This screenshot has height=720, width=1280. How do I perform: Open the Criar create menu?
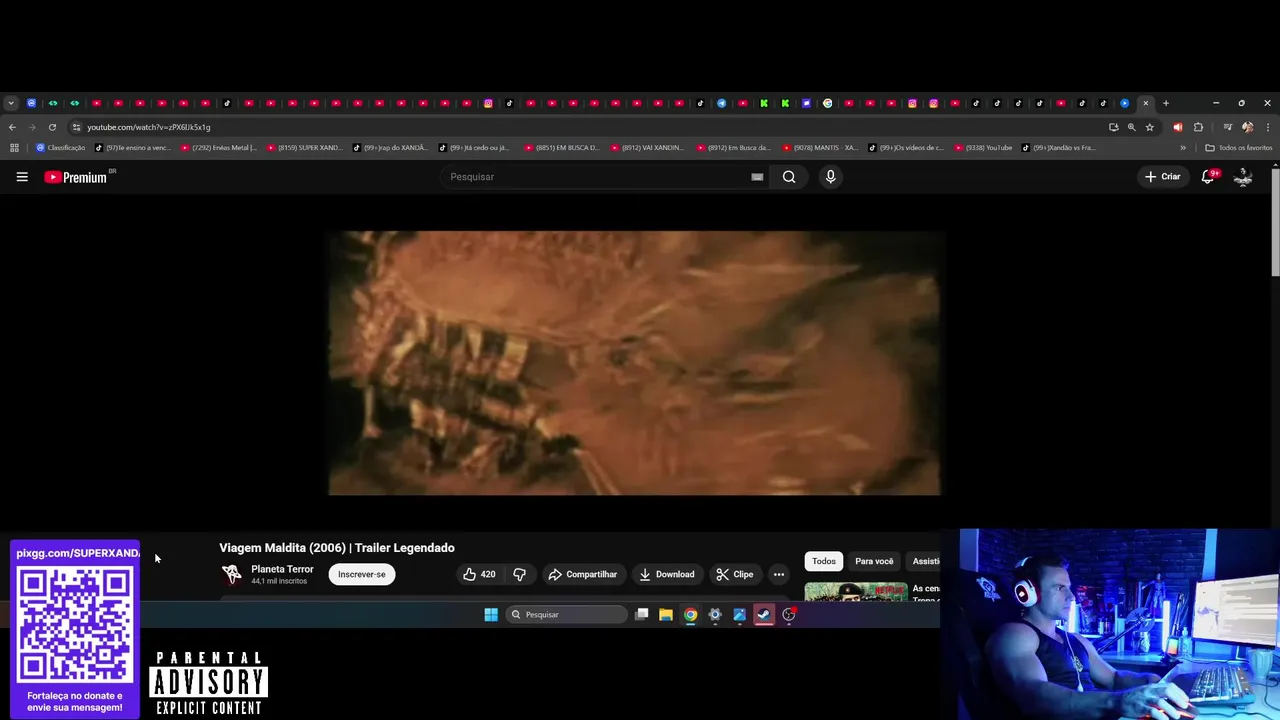[1163, 177]
